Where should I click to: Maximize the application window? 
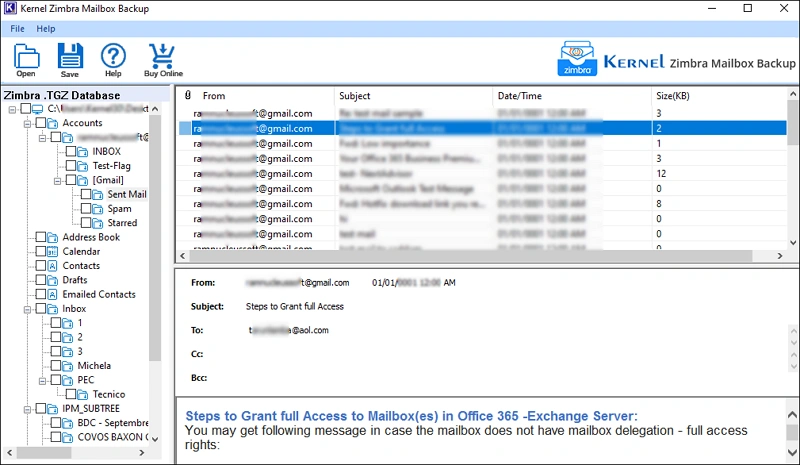click(x=747, y=8)
